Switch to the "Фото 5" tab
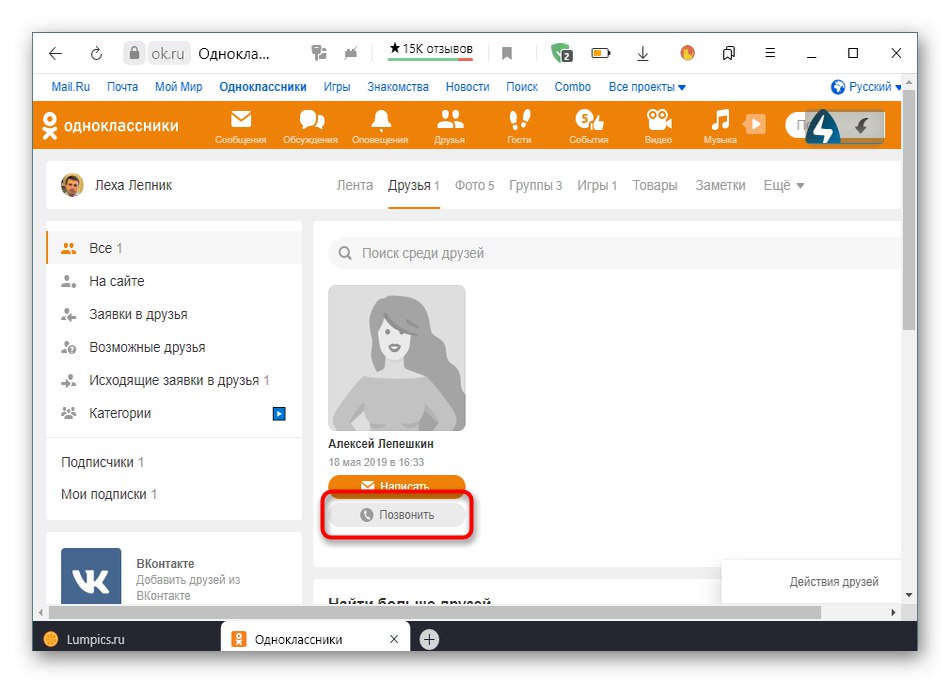Screen dimensions: 950x683 pos(473,185)
